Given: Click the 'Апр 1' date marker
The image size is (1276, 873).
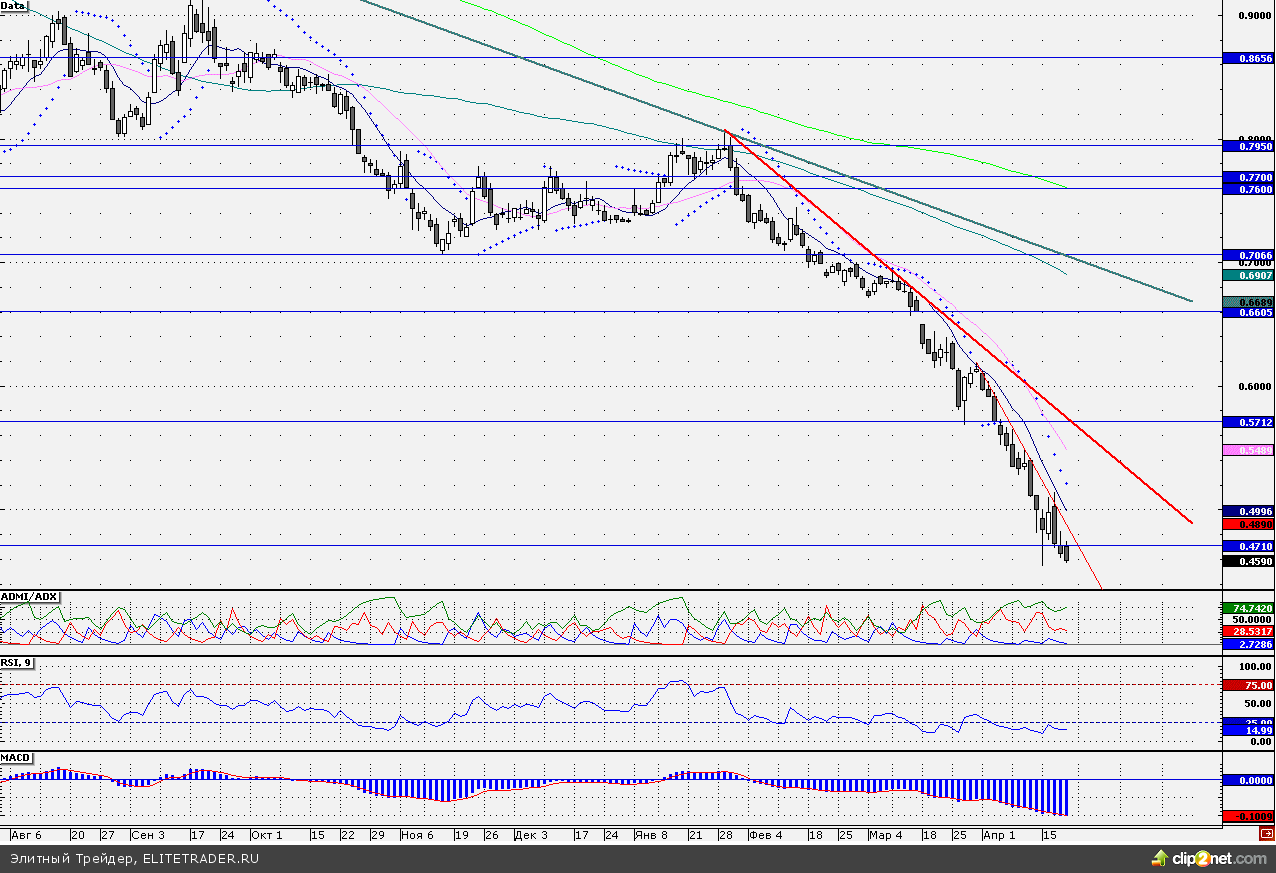Looking at the screenshot, I should pos(998,834).
